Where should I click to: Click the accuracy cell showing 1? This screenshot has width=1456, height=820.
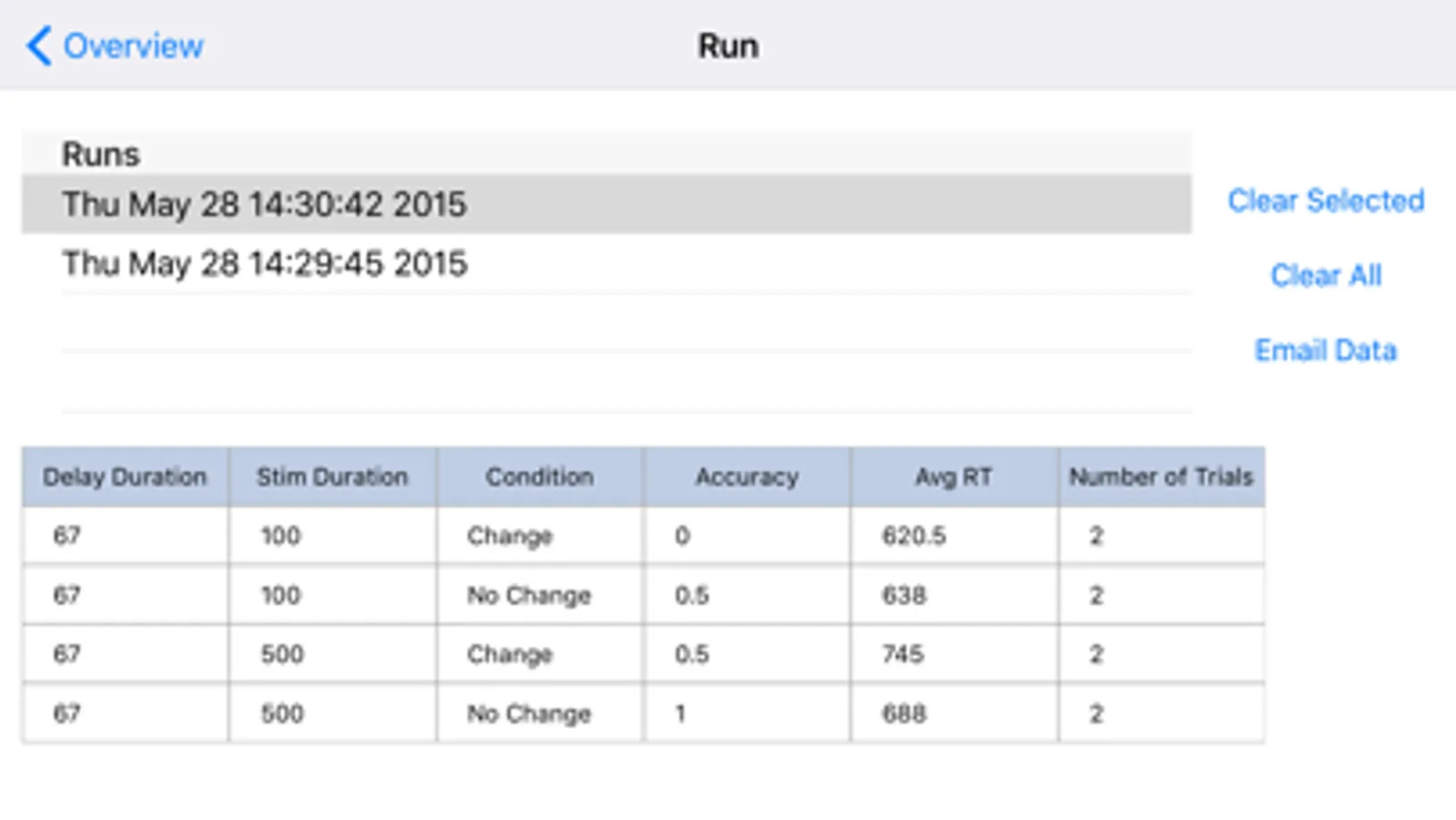[680, 713]
